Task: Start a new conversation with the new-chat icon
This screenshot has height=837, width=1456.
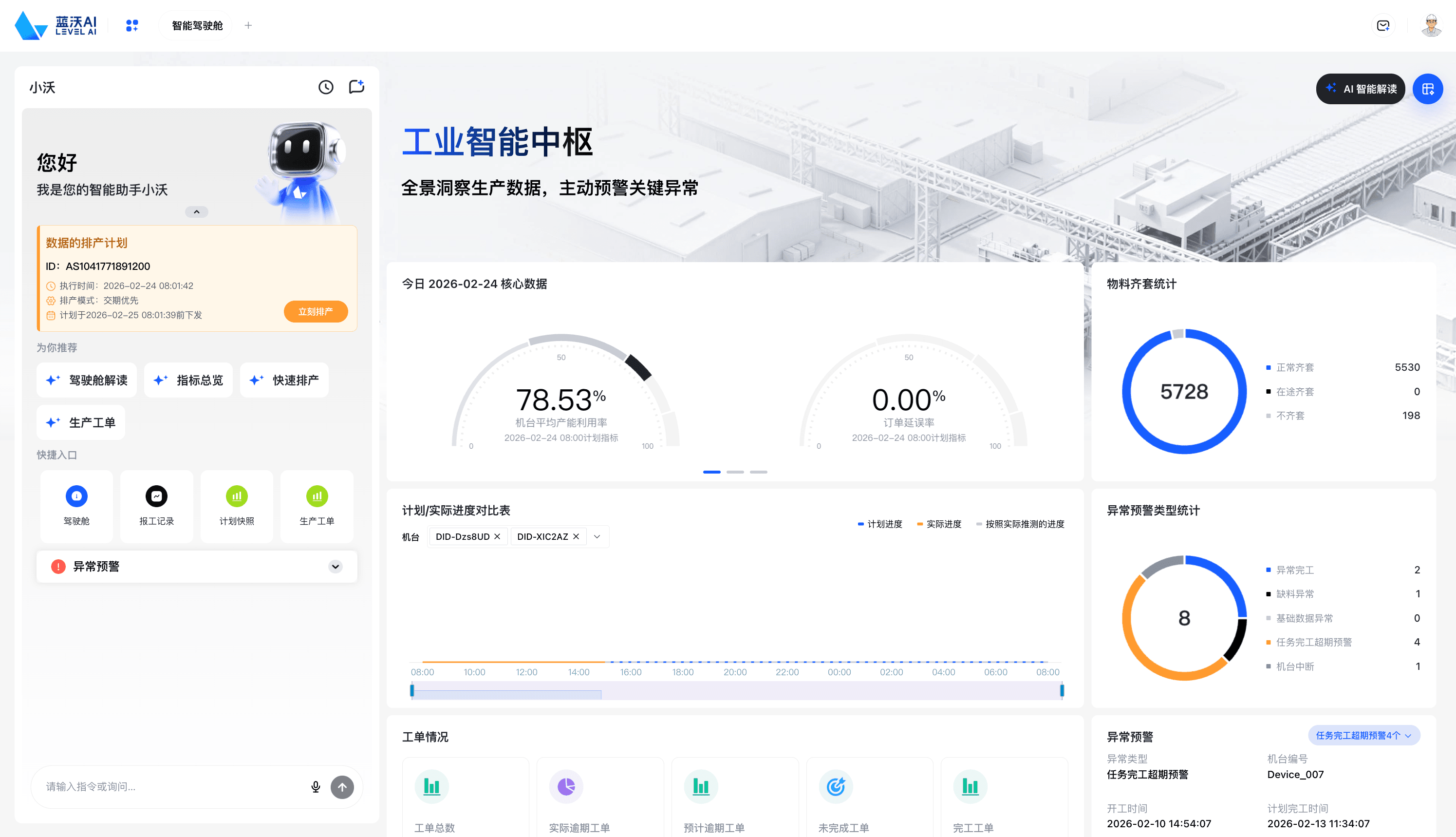Action: click(356, 86)
